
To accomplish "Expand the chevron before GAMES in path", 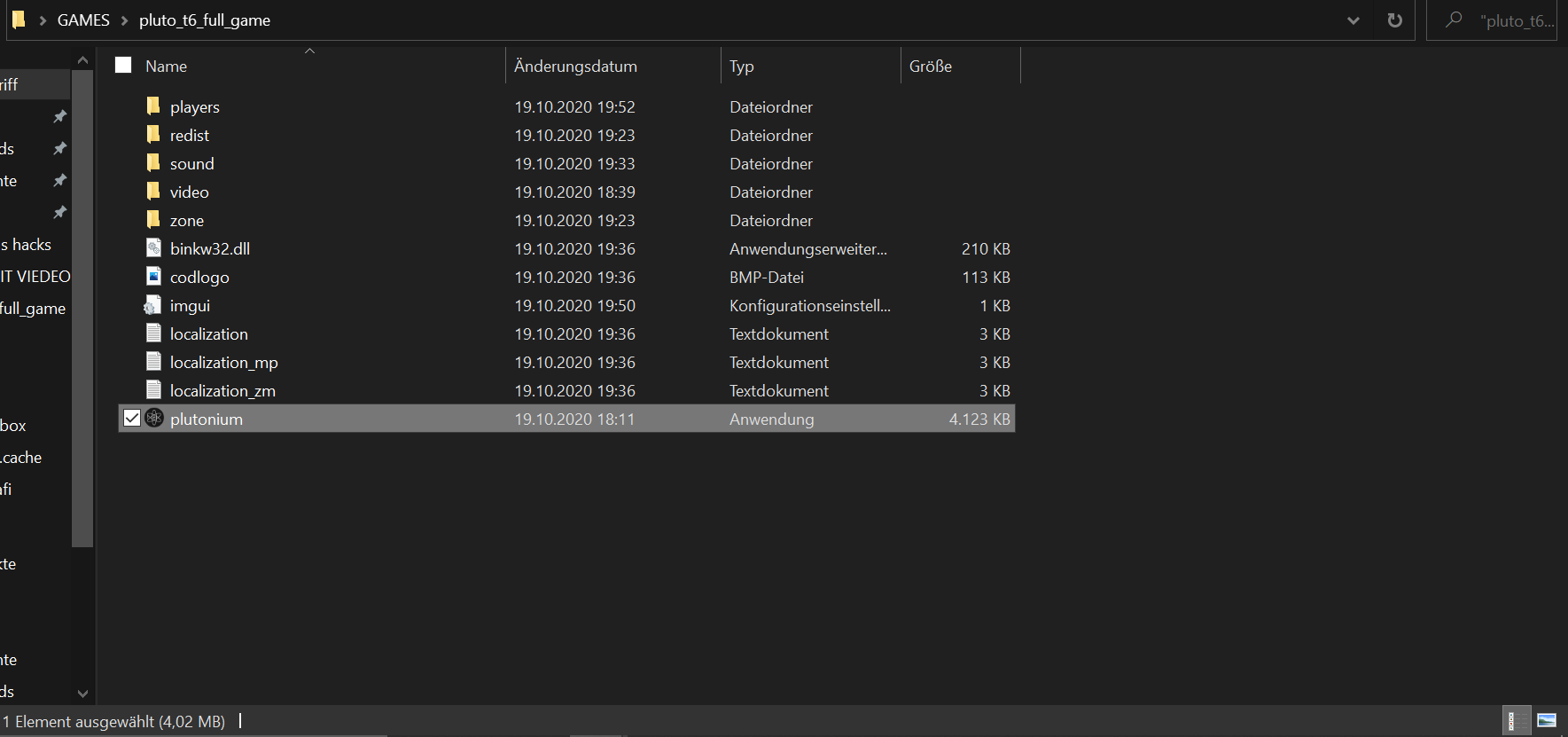I will tap(43, 20).
